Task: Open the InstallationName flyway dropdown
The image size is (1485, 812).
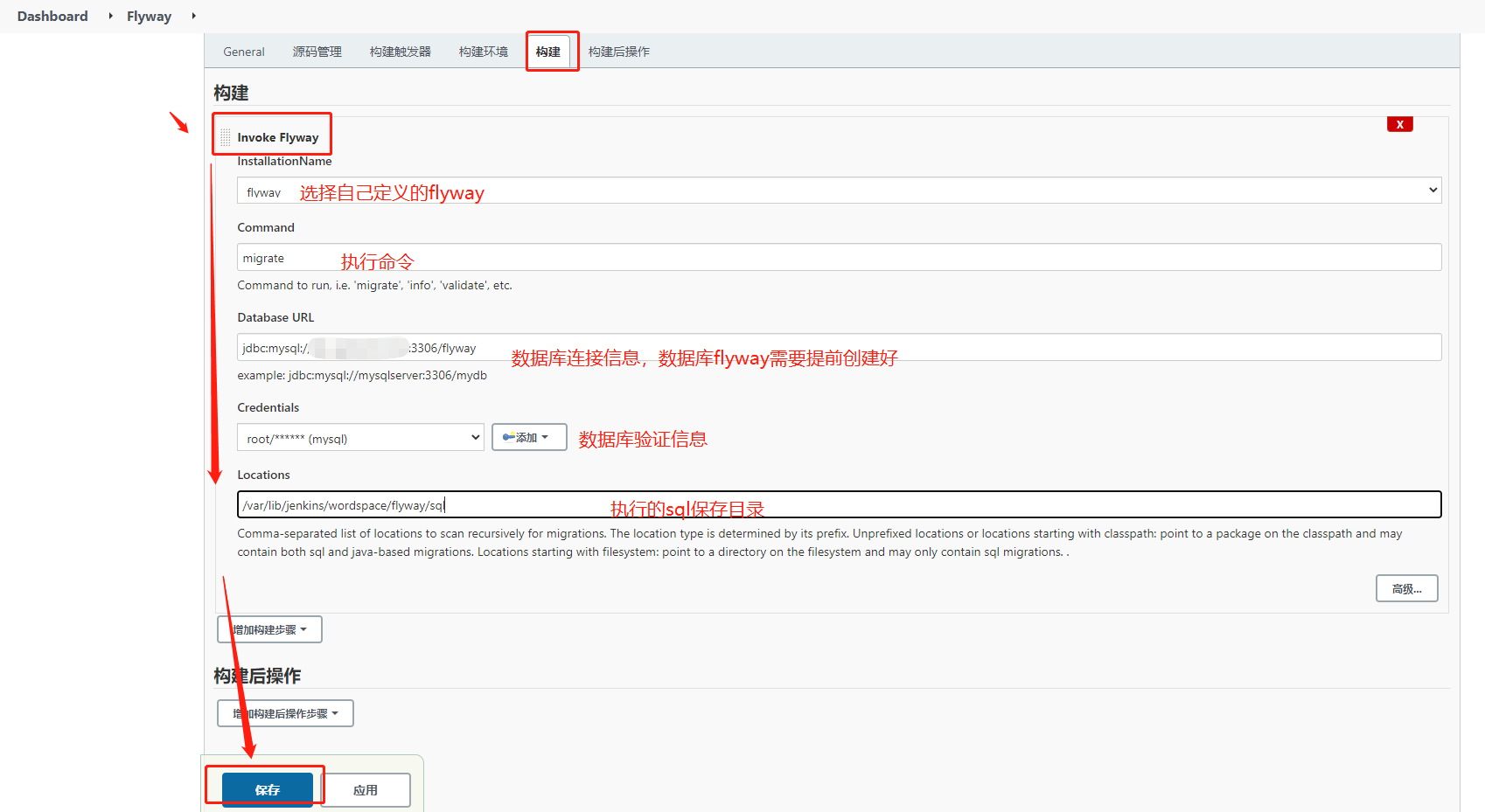Action: 1432,190
